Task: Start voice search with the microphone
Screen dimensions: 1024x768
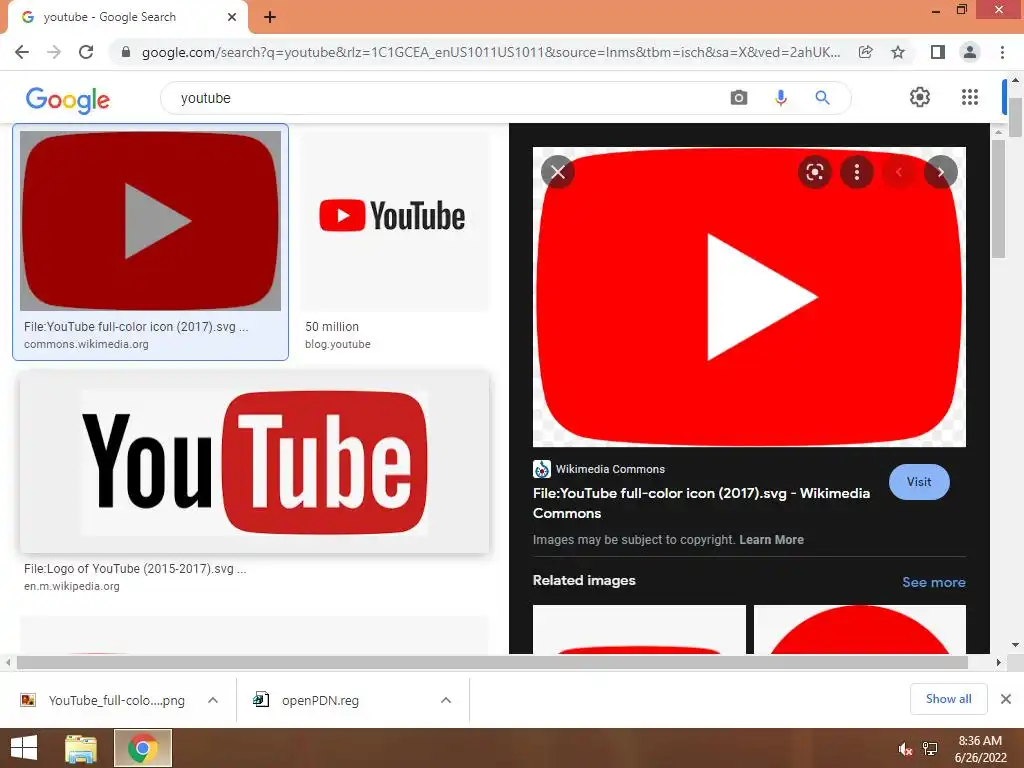Action: point(780,98)
